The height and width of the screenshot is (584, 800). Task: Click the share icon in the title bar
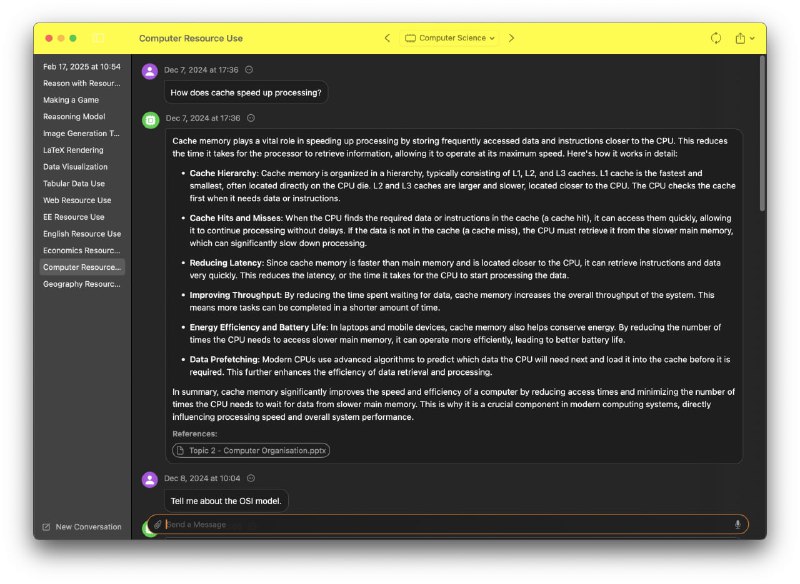pyautogui.click(x=740, y=38)
